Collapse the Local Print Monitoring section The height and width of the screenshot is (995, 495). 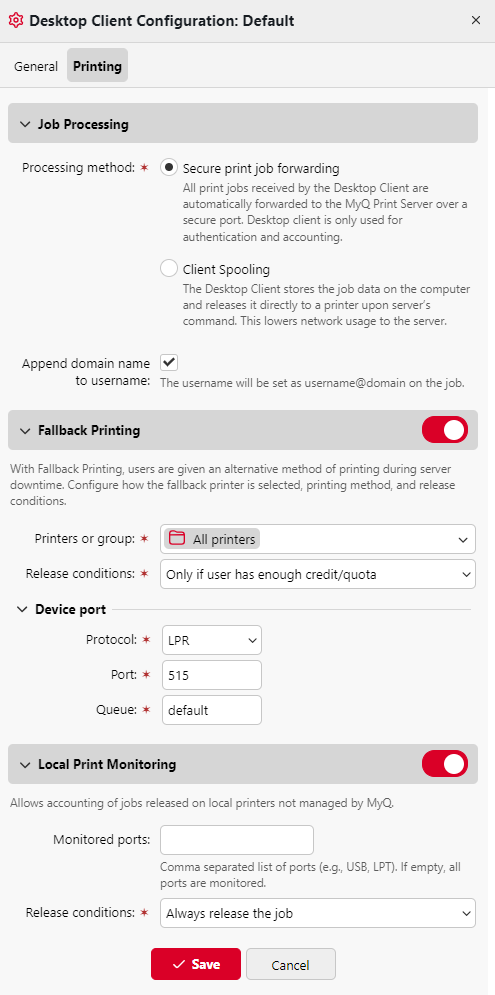point(25,765)
